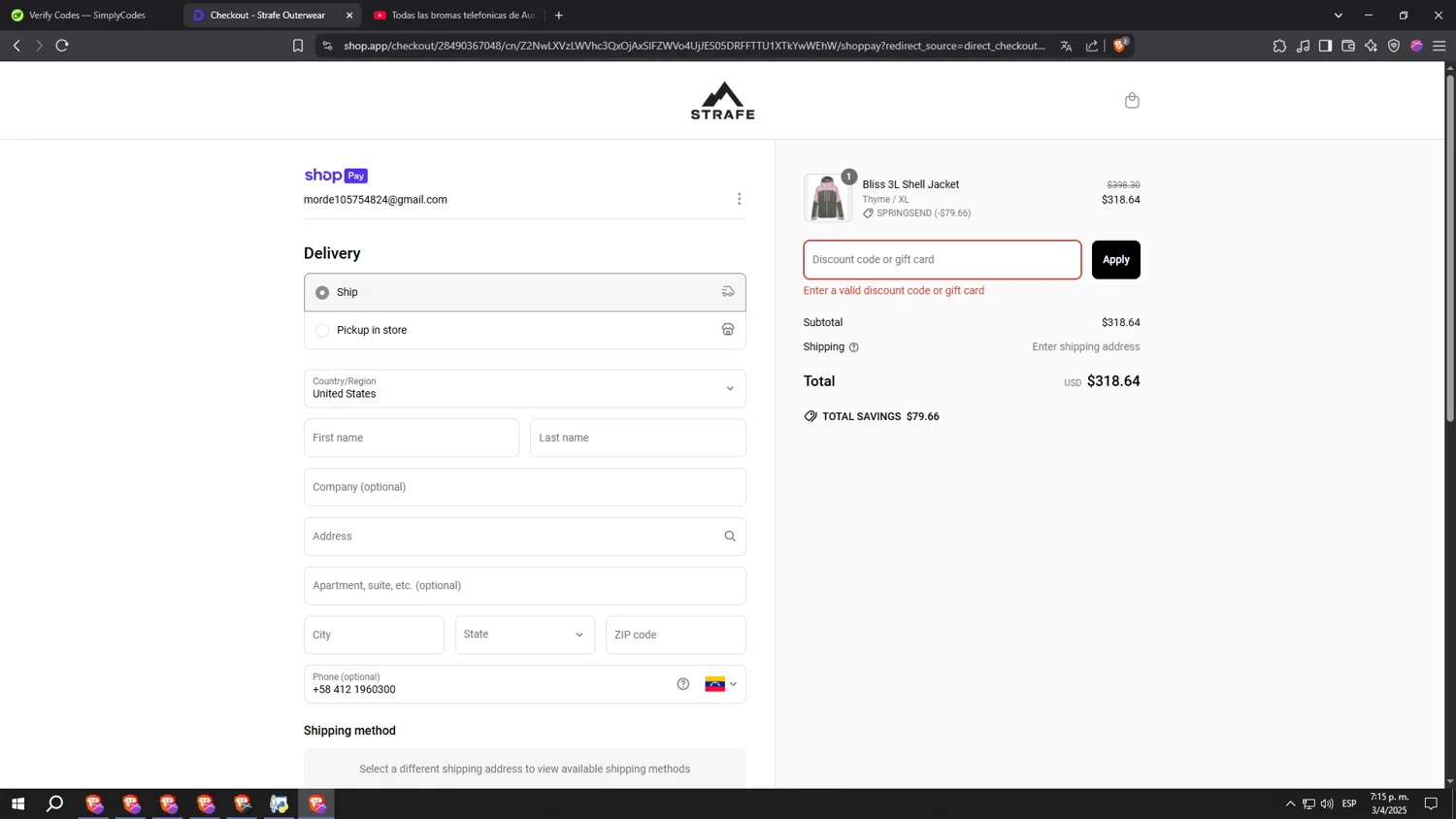Open the media control music note icon
Screen dimensions: 1456x819
pyautogui.click(x=1303, y=46)
